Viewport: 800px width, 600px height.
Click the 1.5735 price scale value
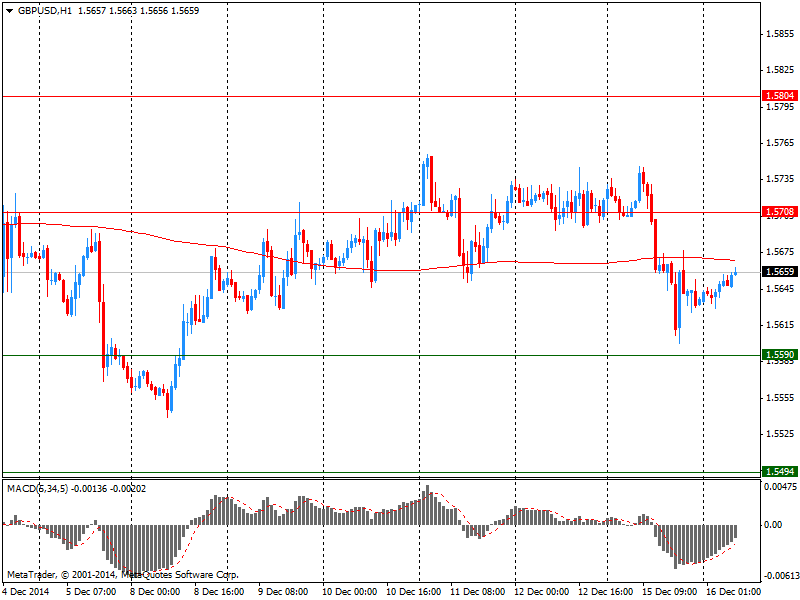780,179
